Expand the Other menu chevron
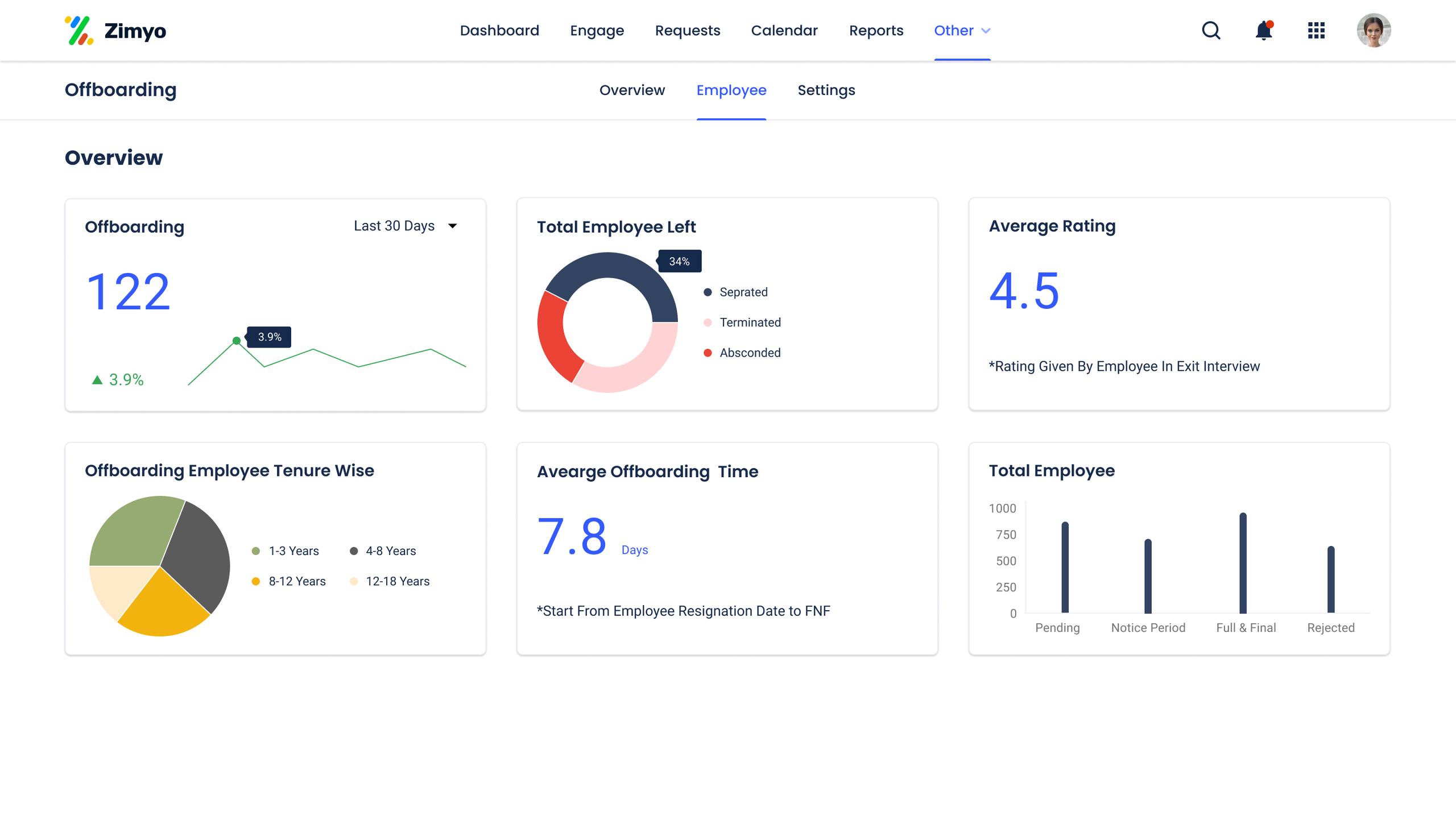This screenshot has width=1456, height=824. (x=986, y=31)
